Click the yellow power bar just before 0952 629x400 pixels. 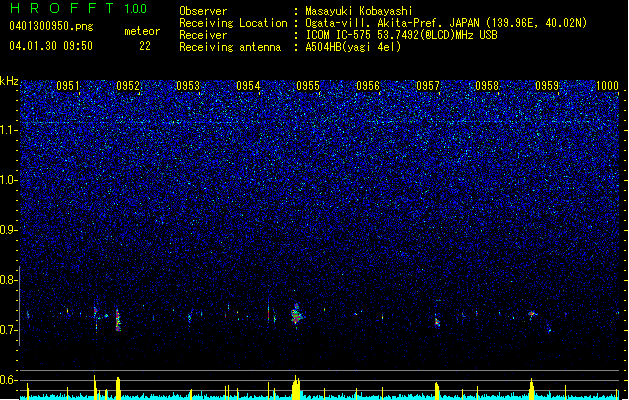118,388
